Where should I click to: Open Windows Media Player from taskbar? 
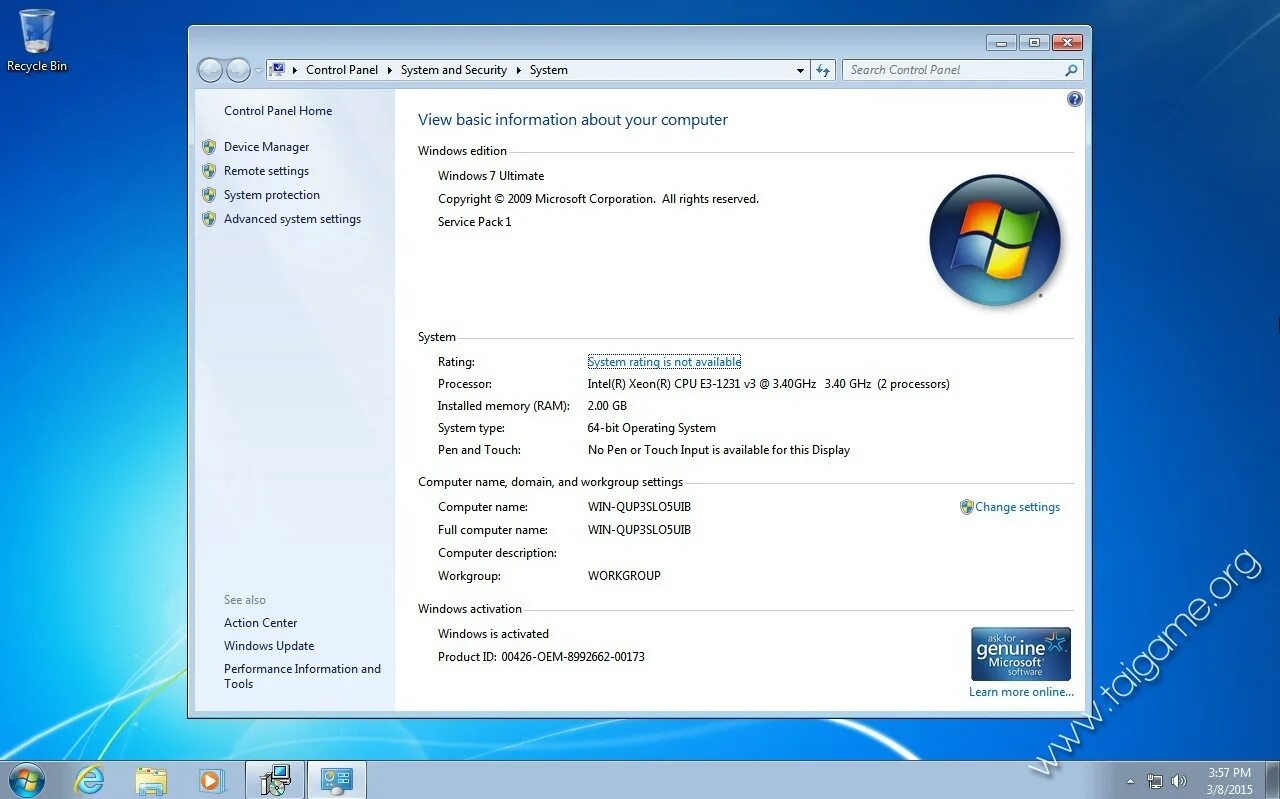211,780
